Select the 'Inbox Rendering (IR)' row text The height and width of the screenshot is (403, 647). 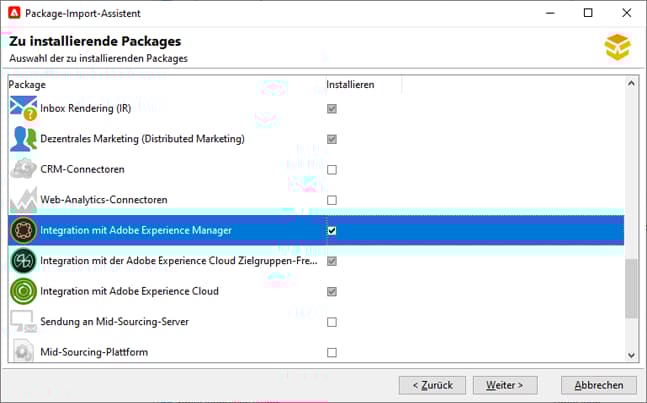click(85, 108)
